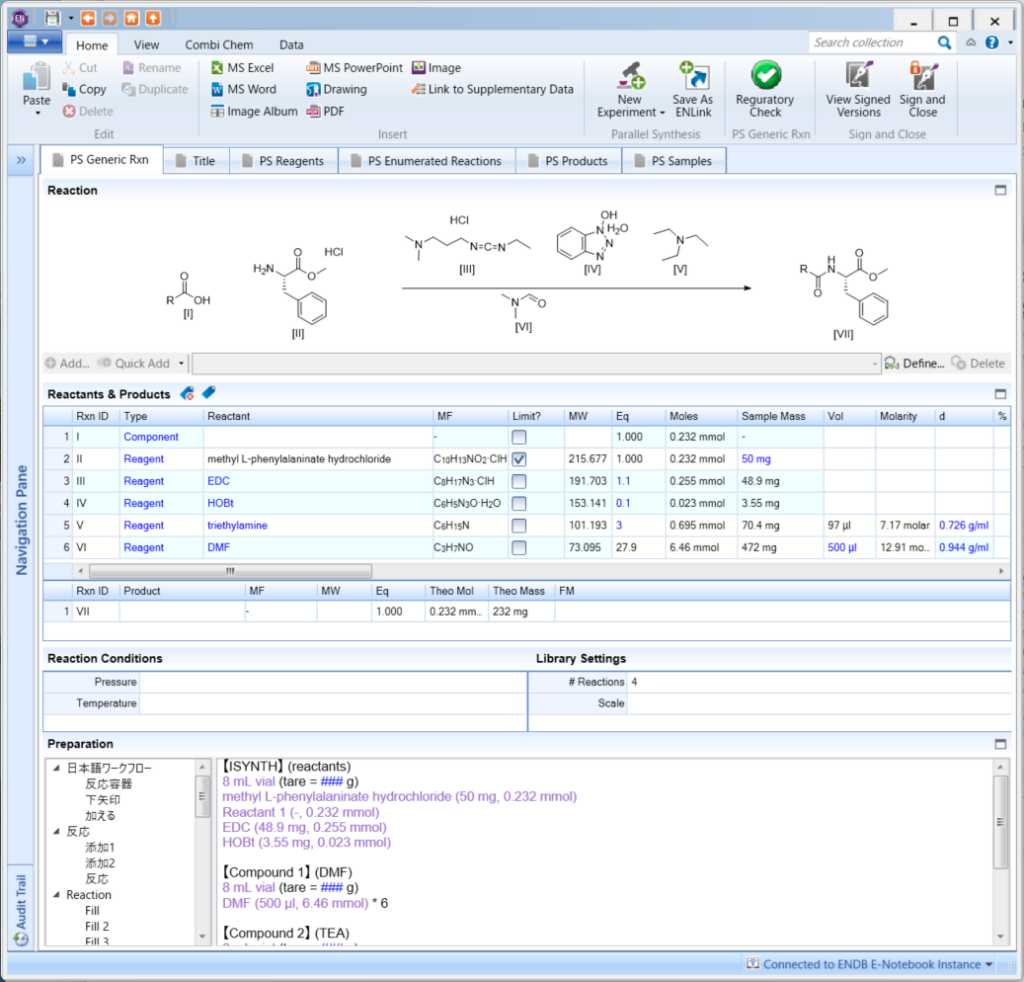Expand the Quick Add dropdown
This screenshot has height=982, width=1024.
[181, 364]
